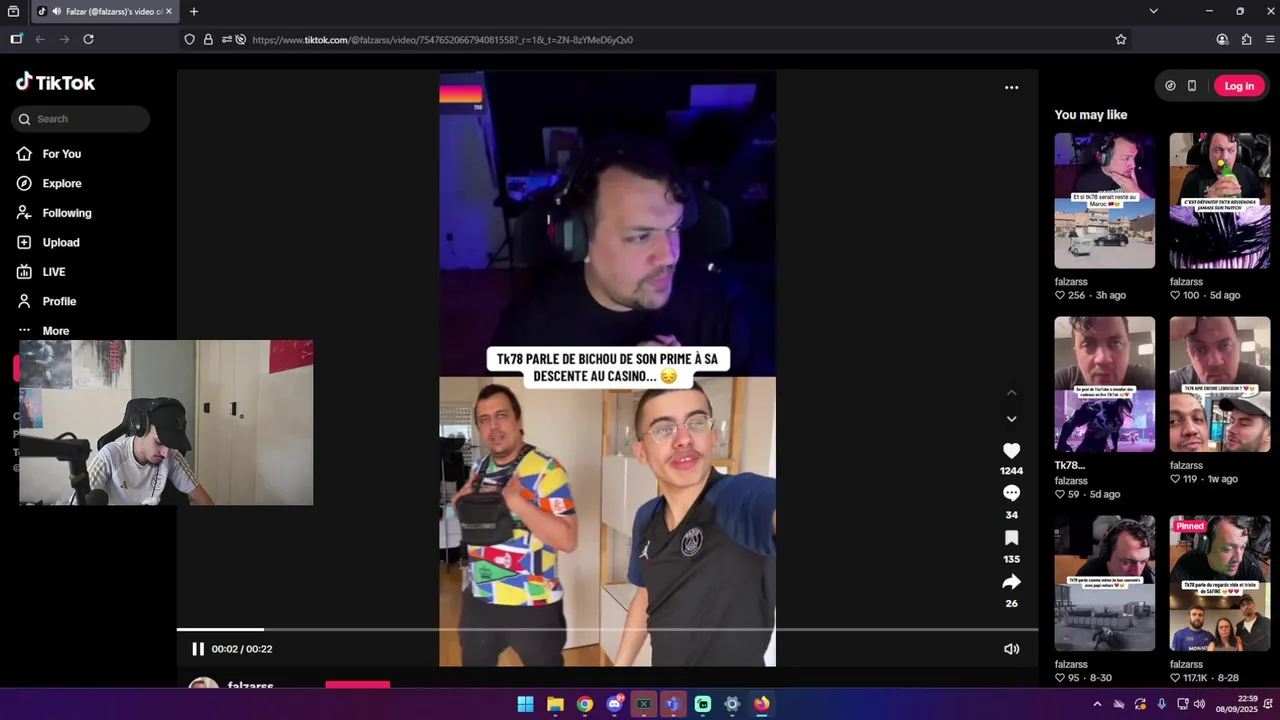Image resolution: width=1280 pixels, height=720 pixels.
Task: Open the TikTok coins icon next to Log in
Action: click(x=1170, y=86)
